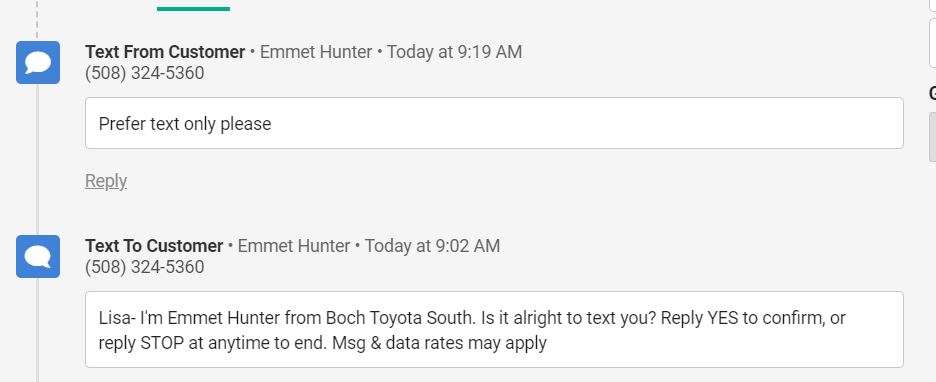The height and width of the screenshot is (382, 936).
Task: Click the word YES in the opt-in message
Action: coord(723,318)
